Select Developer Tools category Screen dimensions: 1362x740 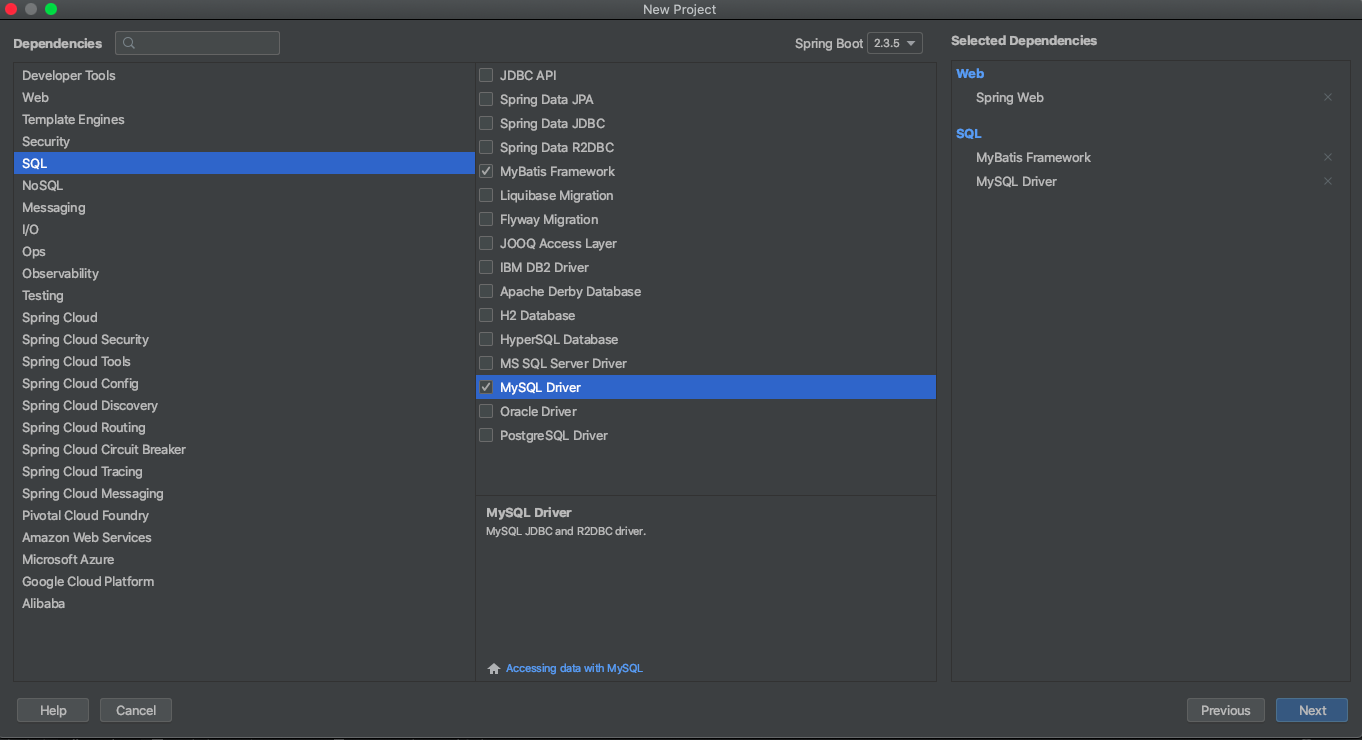(244, 76)
